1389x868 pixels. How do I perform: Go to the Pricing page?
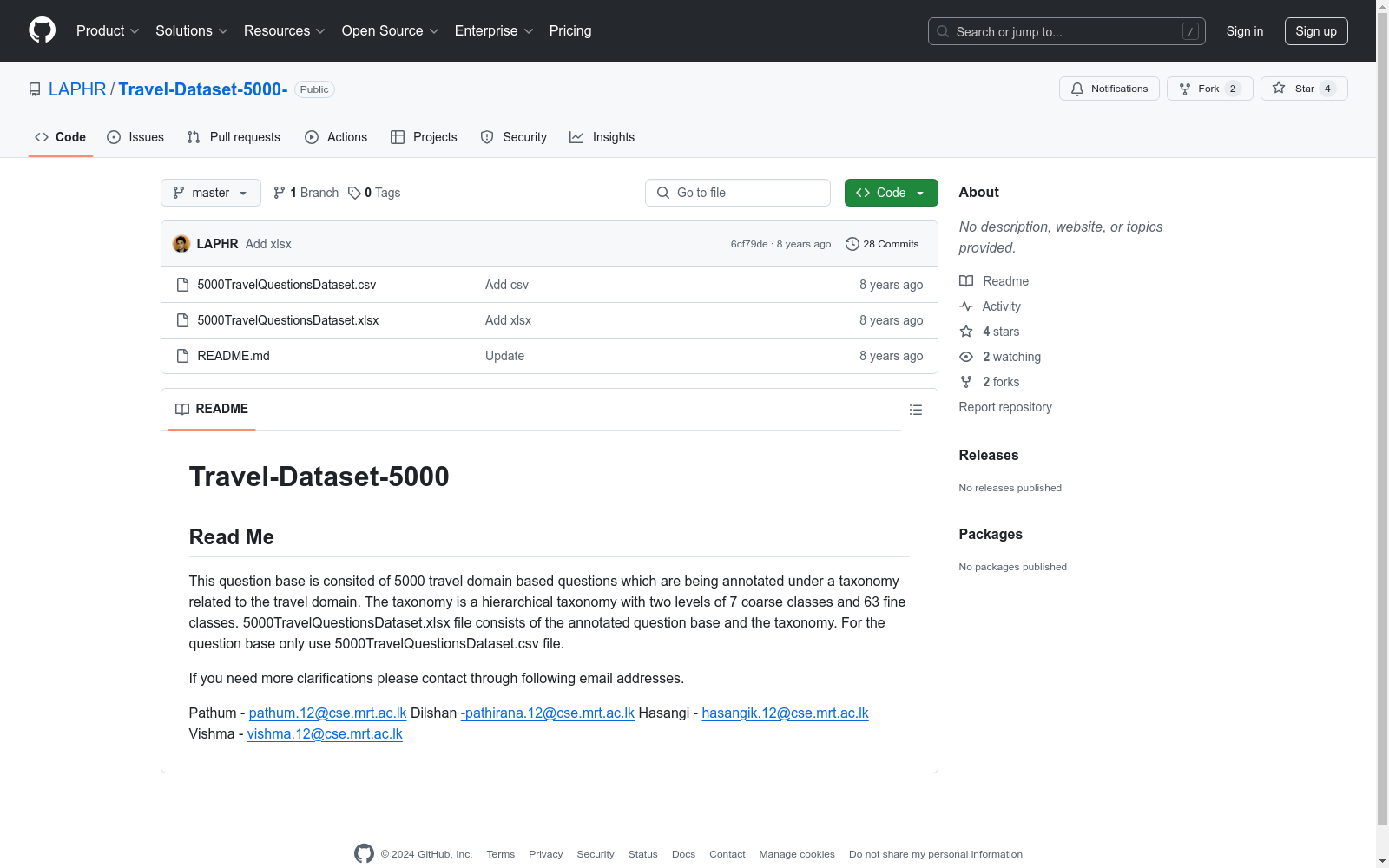(570, 31)
